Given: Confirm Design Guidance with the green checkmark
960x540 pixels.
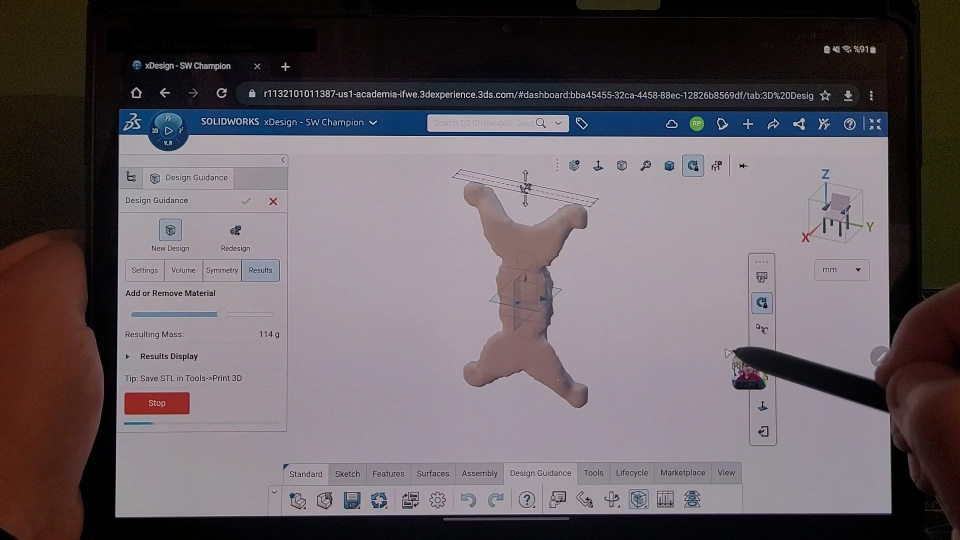Looking at the screenshot, I should (246, 201).
